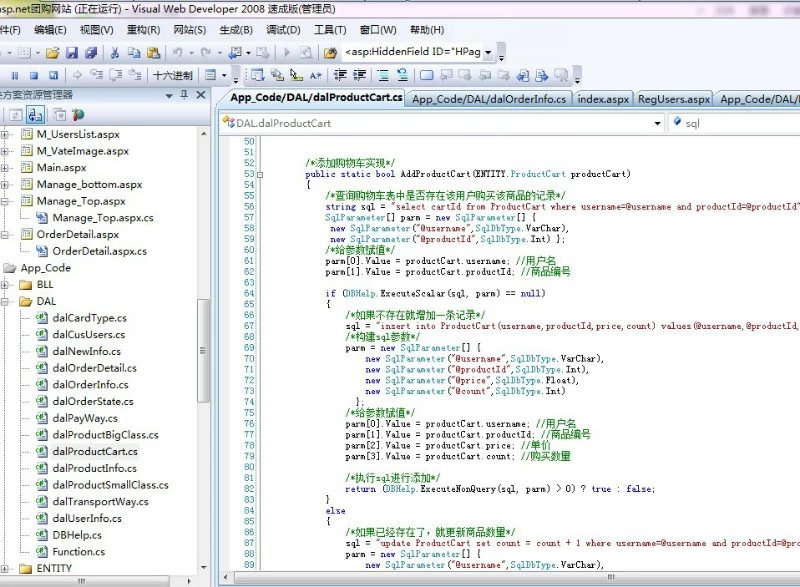The image size is (800, 587).
Task: Click the ASP.NET Configuration icon
Action: 78,115
